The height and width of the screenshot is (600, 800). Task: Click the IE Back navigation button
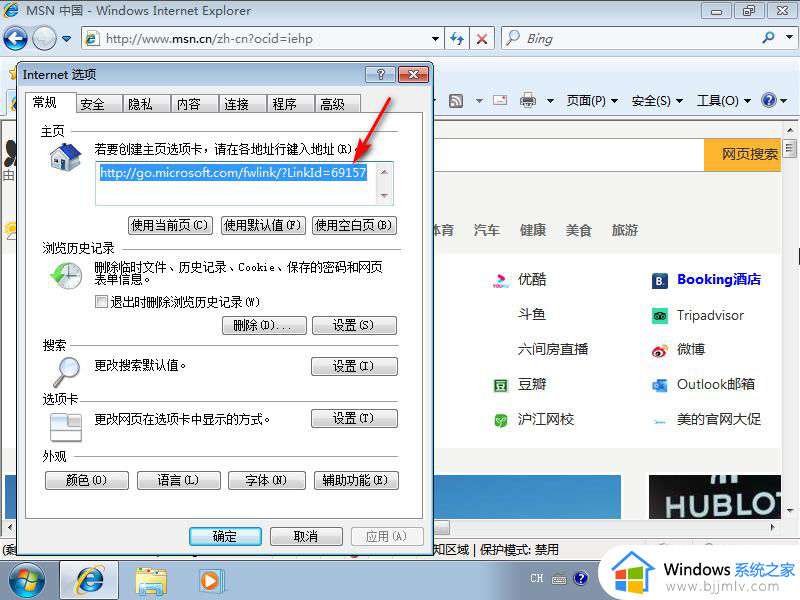click(x=15, y=38)
